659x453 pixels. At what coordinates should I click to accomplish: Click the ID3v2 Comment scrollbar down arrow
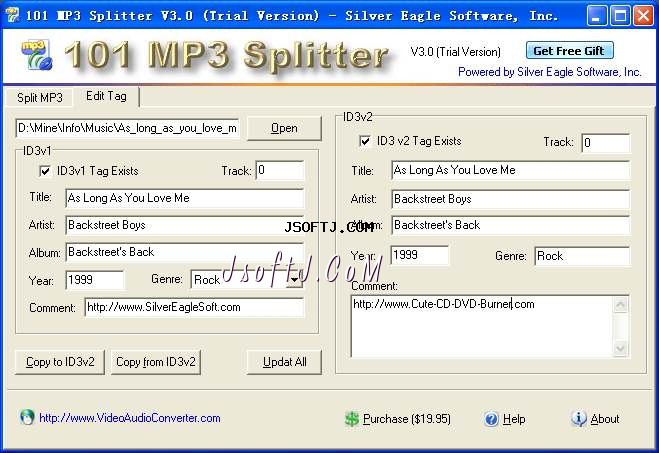click(621, 348)
